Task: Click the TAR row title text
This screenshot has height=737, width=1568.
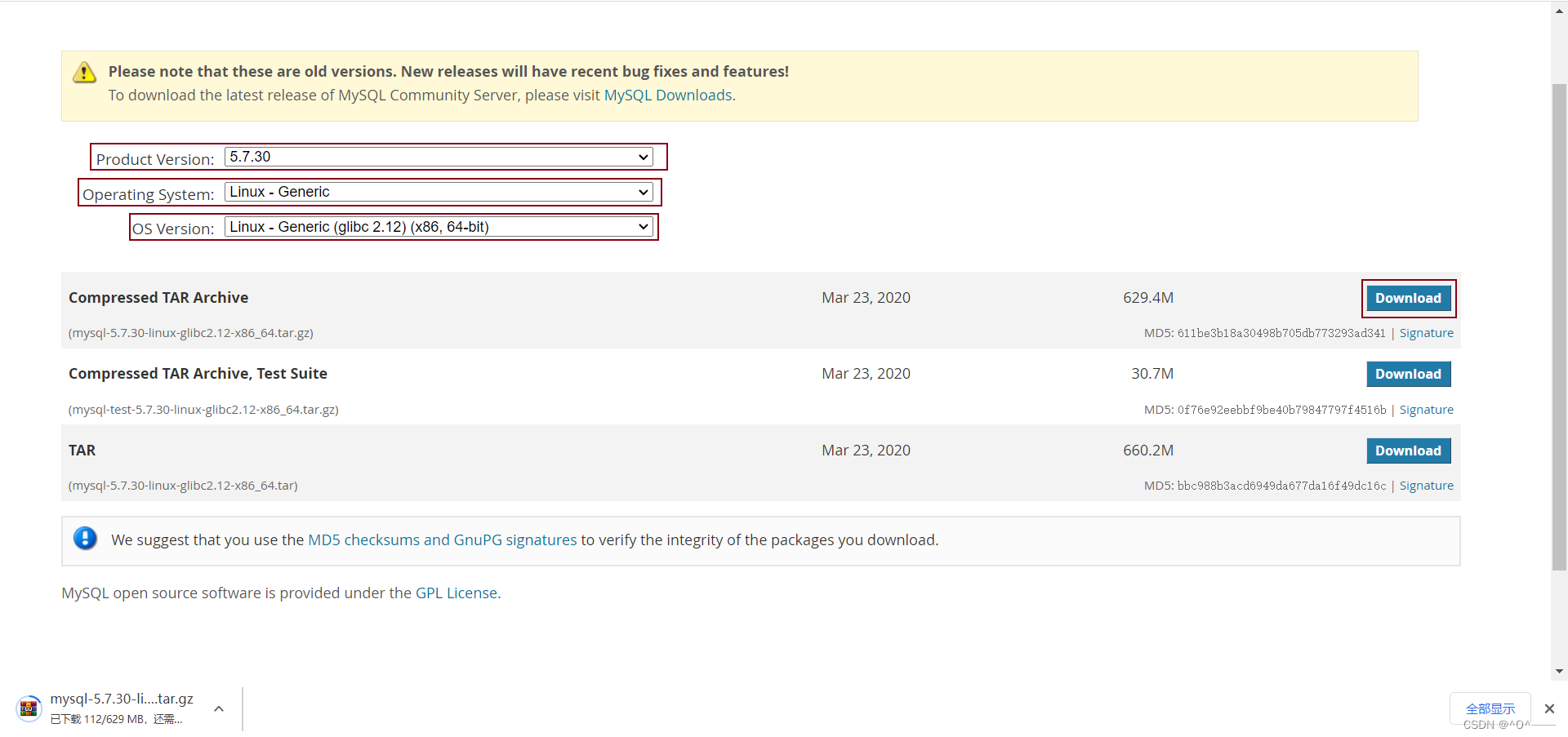Action: pyautogui.click(x=82, y=451)
